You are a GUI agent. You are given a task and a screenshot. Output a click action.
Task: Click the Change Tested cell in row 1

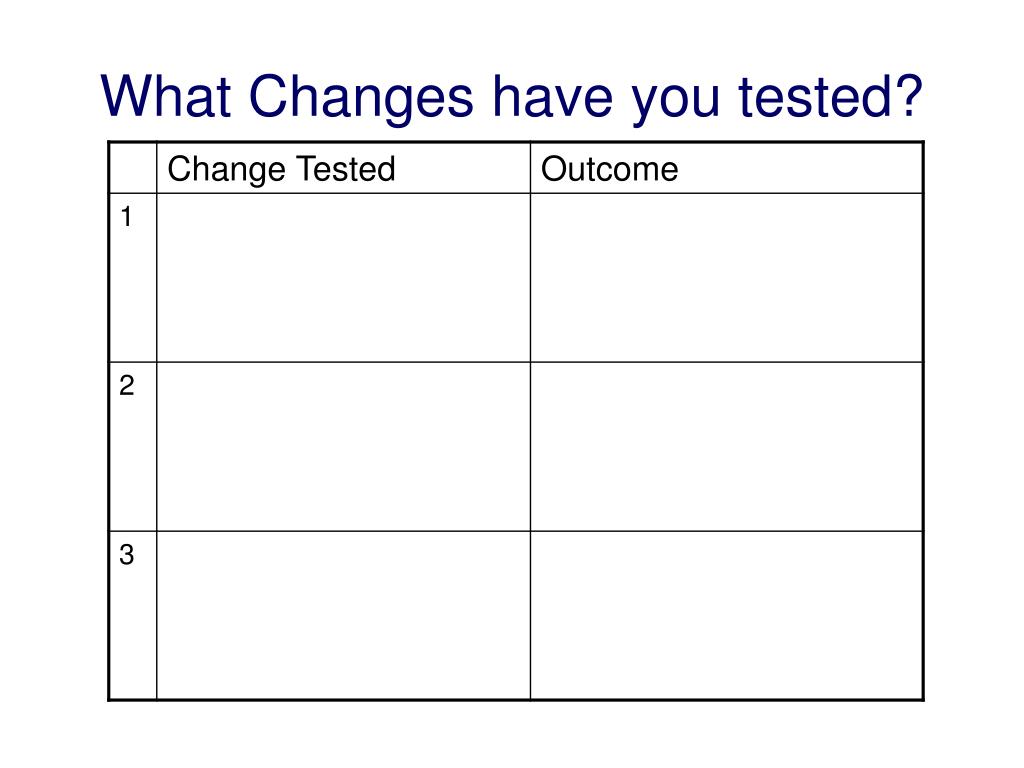[x=344, y=278]
